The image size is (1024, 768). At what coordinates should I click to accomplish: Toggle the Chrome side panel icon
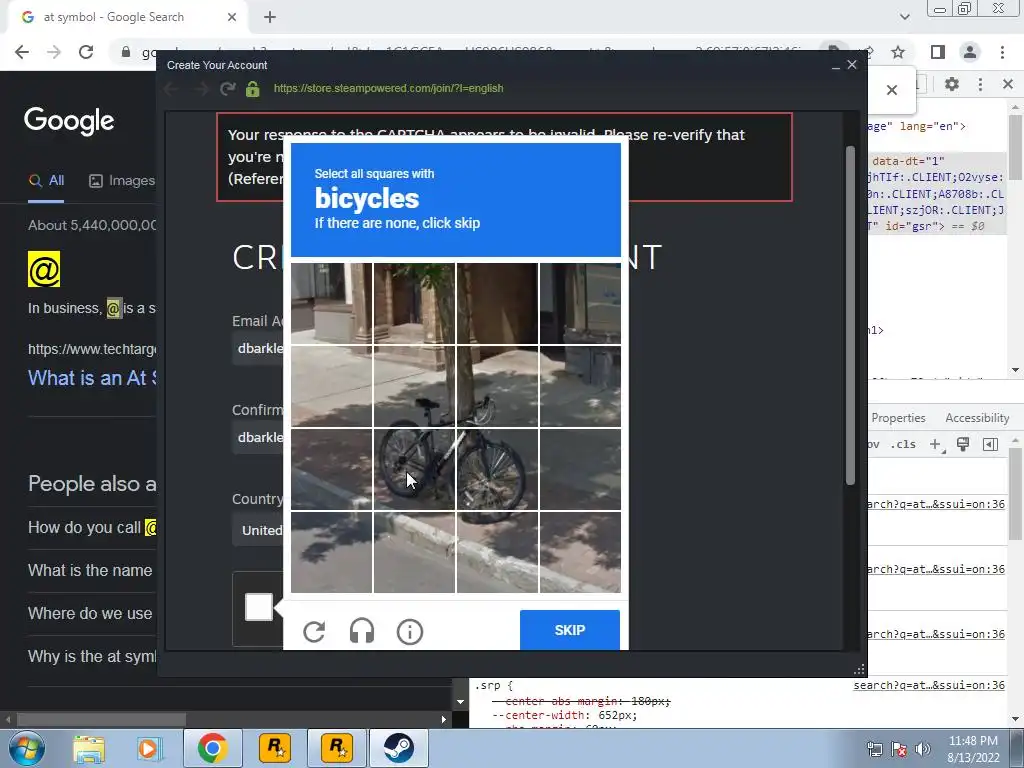(938, 52)
